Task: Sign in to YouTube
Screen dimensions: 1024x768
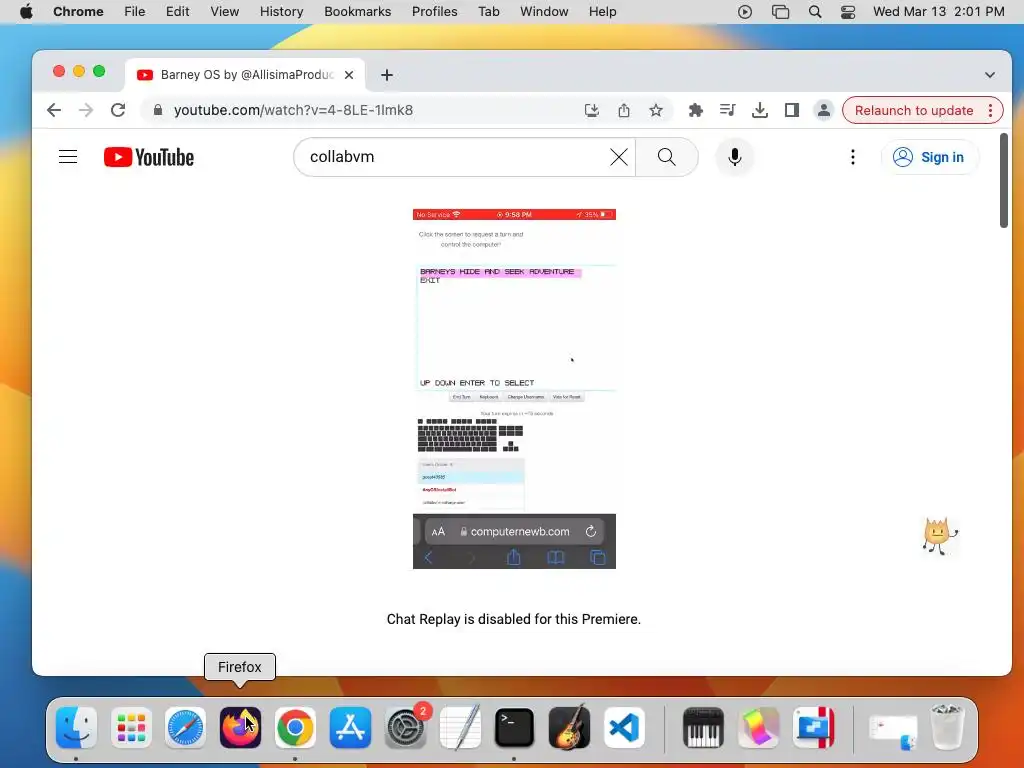Action: tap(930, 157)
